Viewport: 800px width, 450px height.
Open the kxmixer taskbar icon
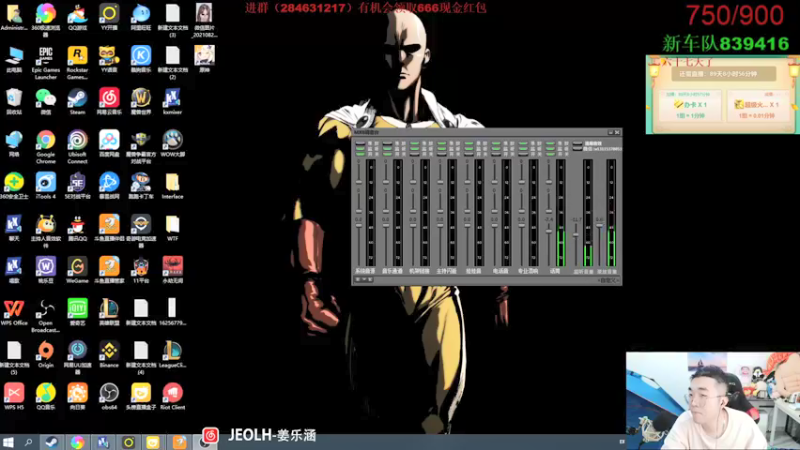click(x=103, y=442)
